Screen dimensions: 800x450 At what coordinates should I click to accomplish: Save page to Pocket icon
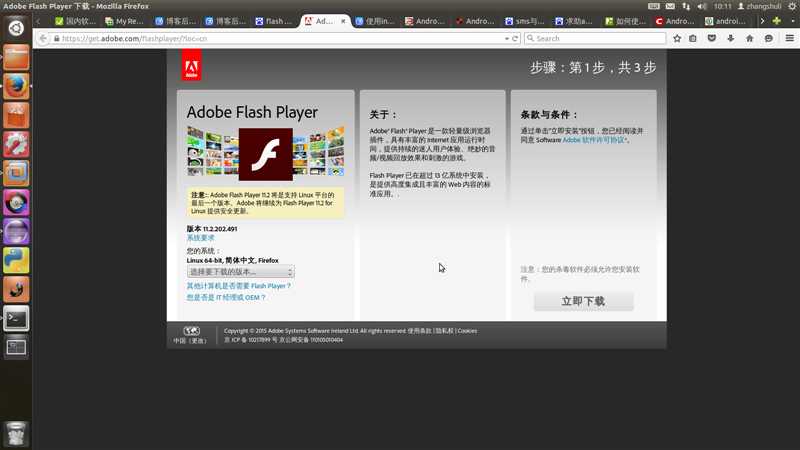pos(712,38)
